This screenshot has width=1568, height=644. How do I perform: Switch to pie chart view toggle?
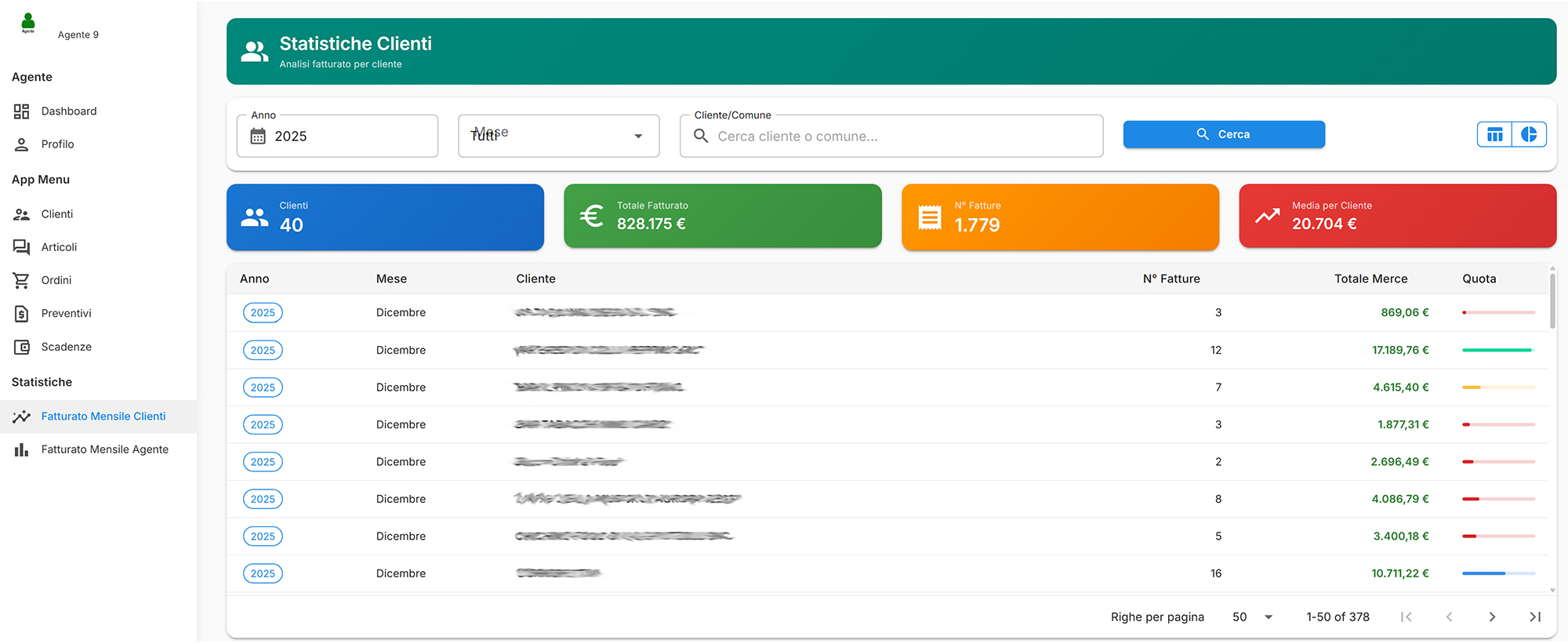pos(1529,134)
